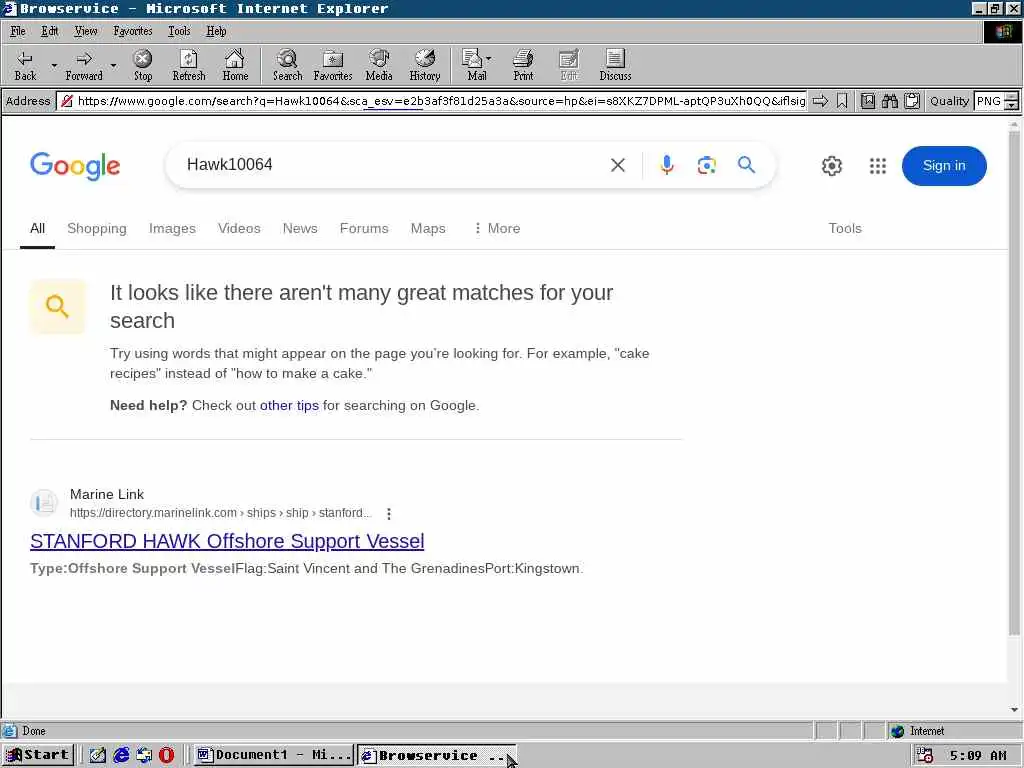The width and height of the screenshot is (1024, 768).
Task: Click the Mail toolbar icon
Action: [x=473, y=65]
